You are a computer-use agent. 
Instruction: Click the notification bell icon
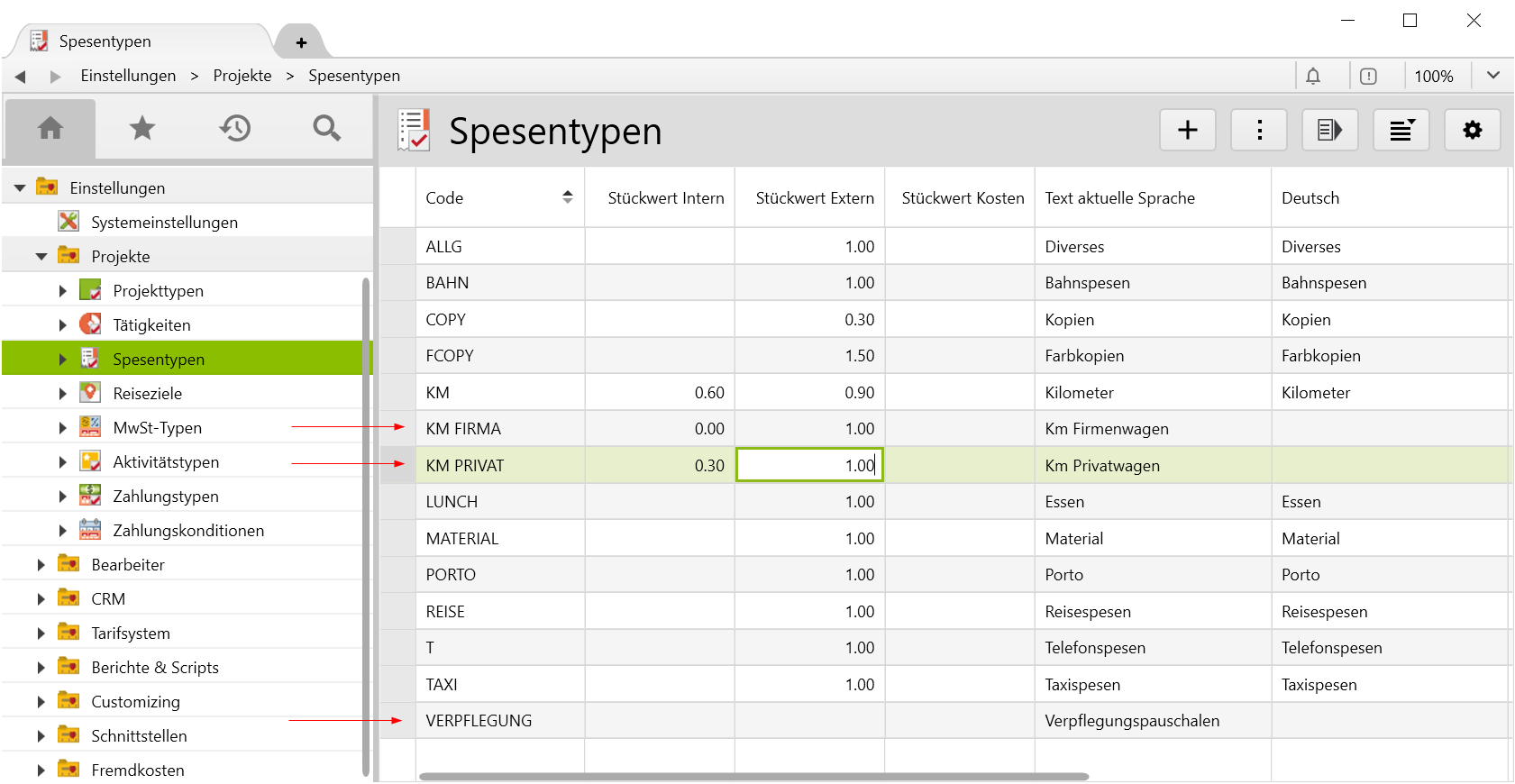1313,77
